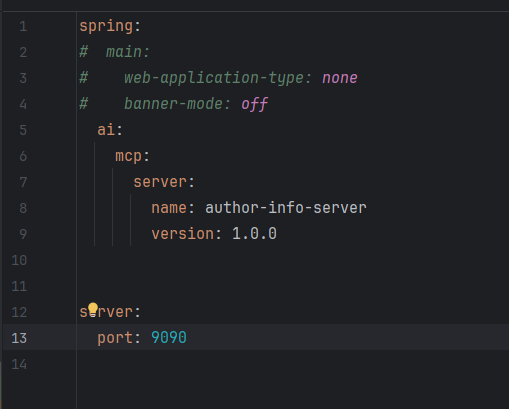Click line number 9 in the gutter
Image resolution: width=509 pixels, height=409 pixels.
tap(23, 234)
